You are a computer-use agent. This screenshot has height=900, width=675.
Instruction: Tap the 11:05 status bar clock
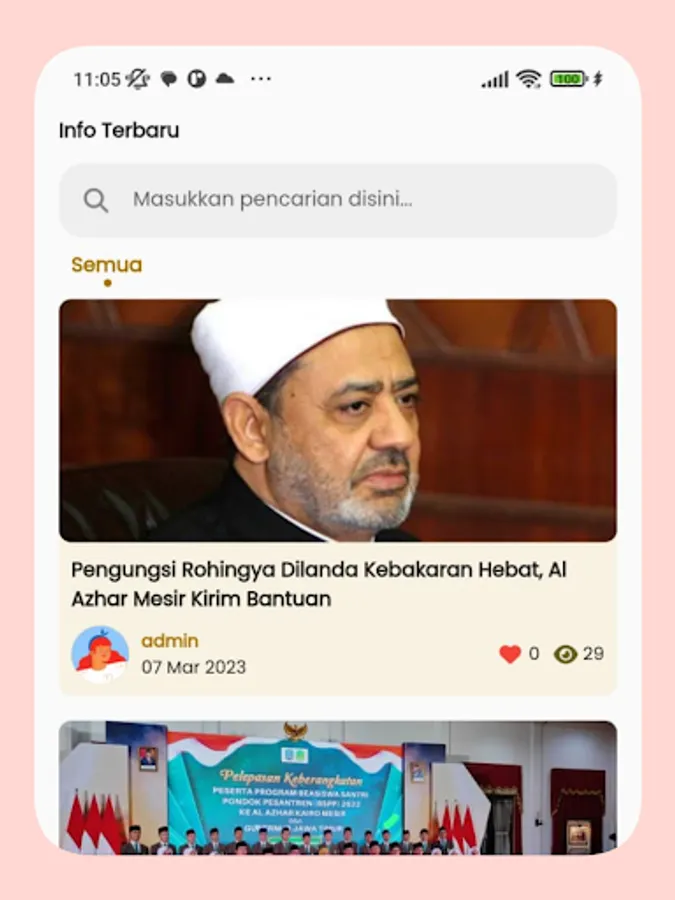click(97, 79)
